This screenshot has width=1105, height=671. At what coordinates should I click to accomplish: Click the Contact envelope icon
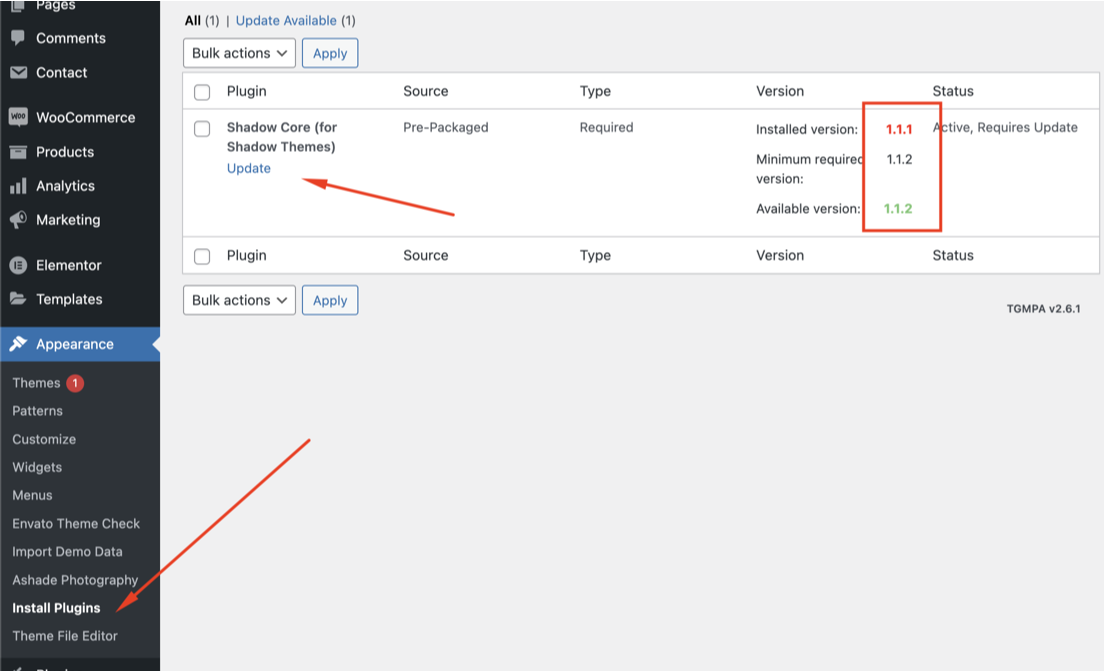click(18, 72)
